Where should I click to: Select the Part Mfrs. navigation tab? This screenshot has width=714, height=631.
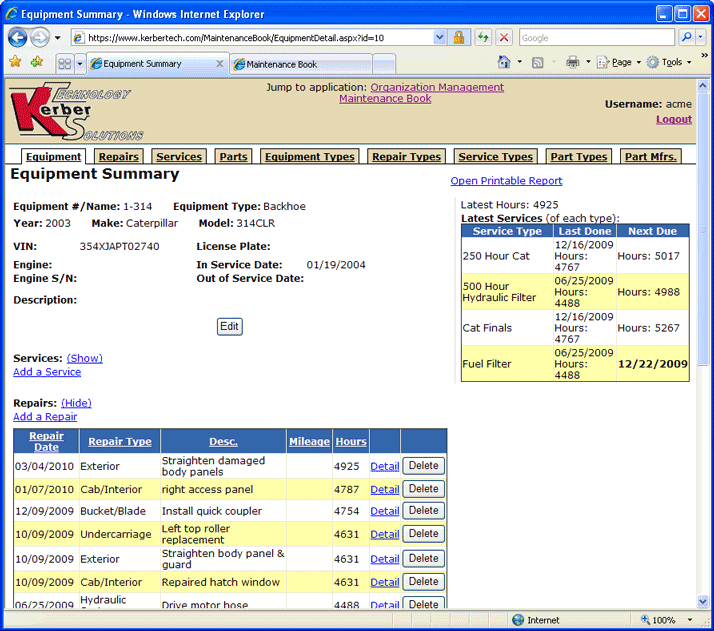651,157
